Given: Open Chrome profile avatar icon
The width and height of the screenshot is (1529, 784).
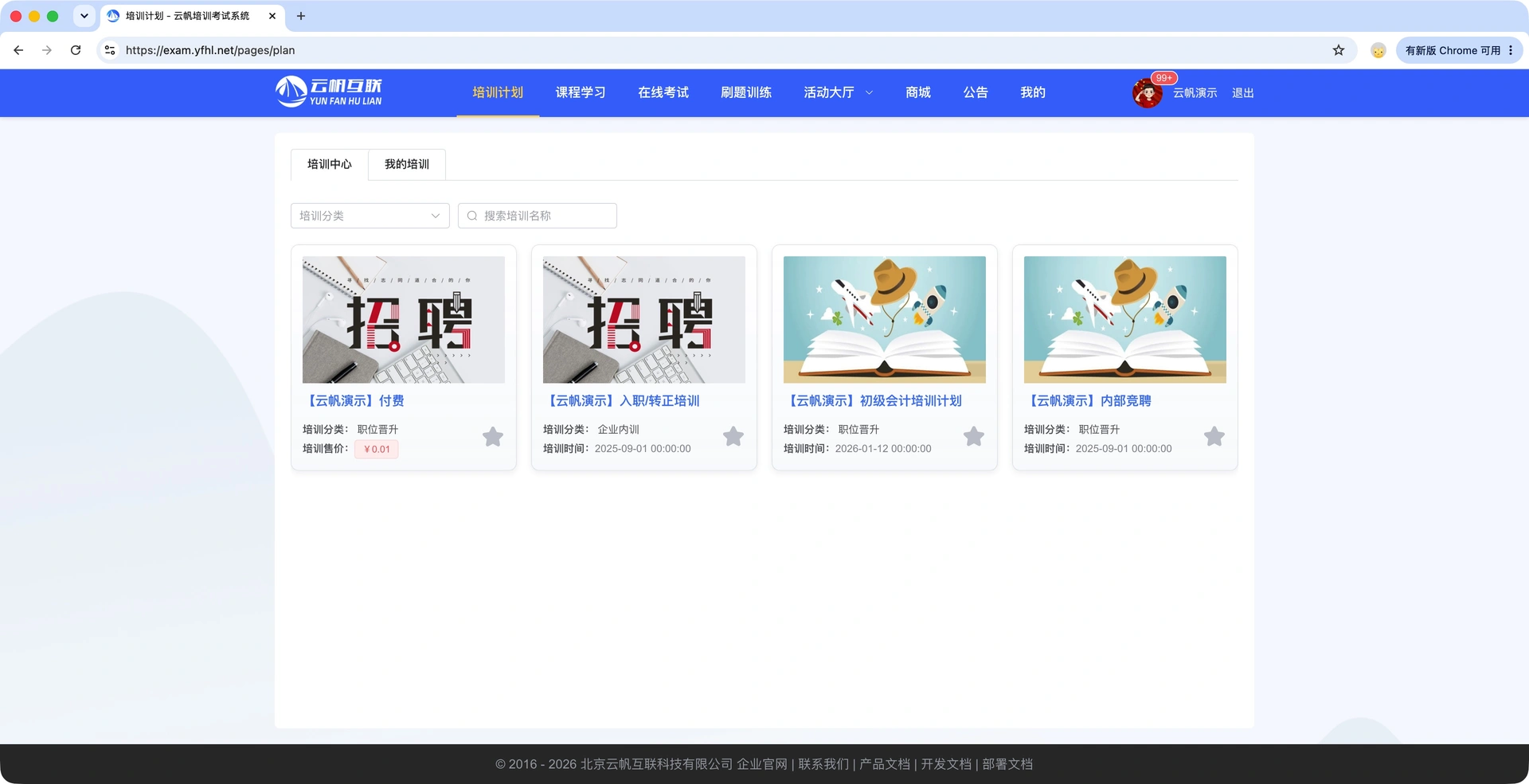Looking at the screenshot, I should (x=1378, y=50).
